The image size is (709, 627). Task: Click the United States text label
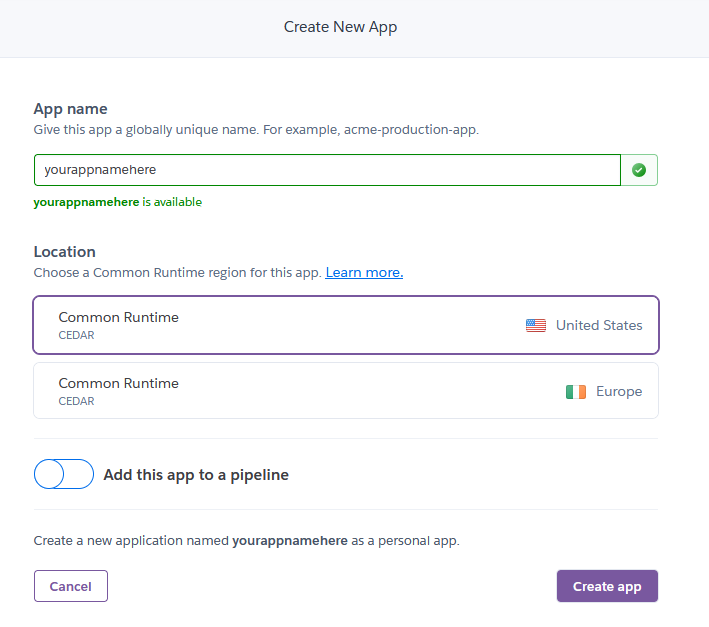[599, 325]
